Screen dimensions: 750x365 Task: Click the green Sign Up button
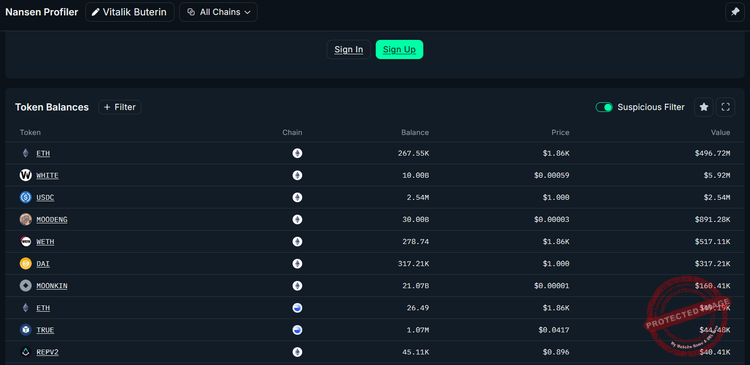coord(399,49)
